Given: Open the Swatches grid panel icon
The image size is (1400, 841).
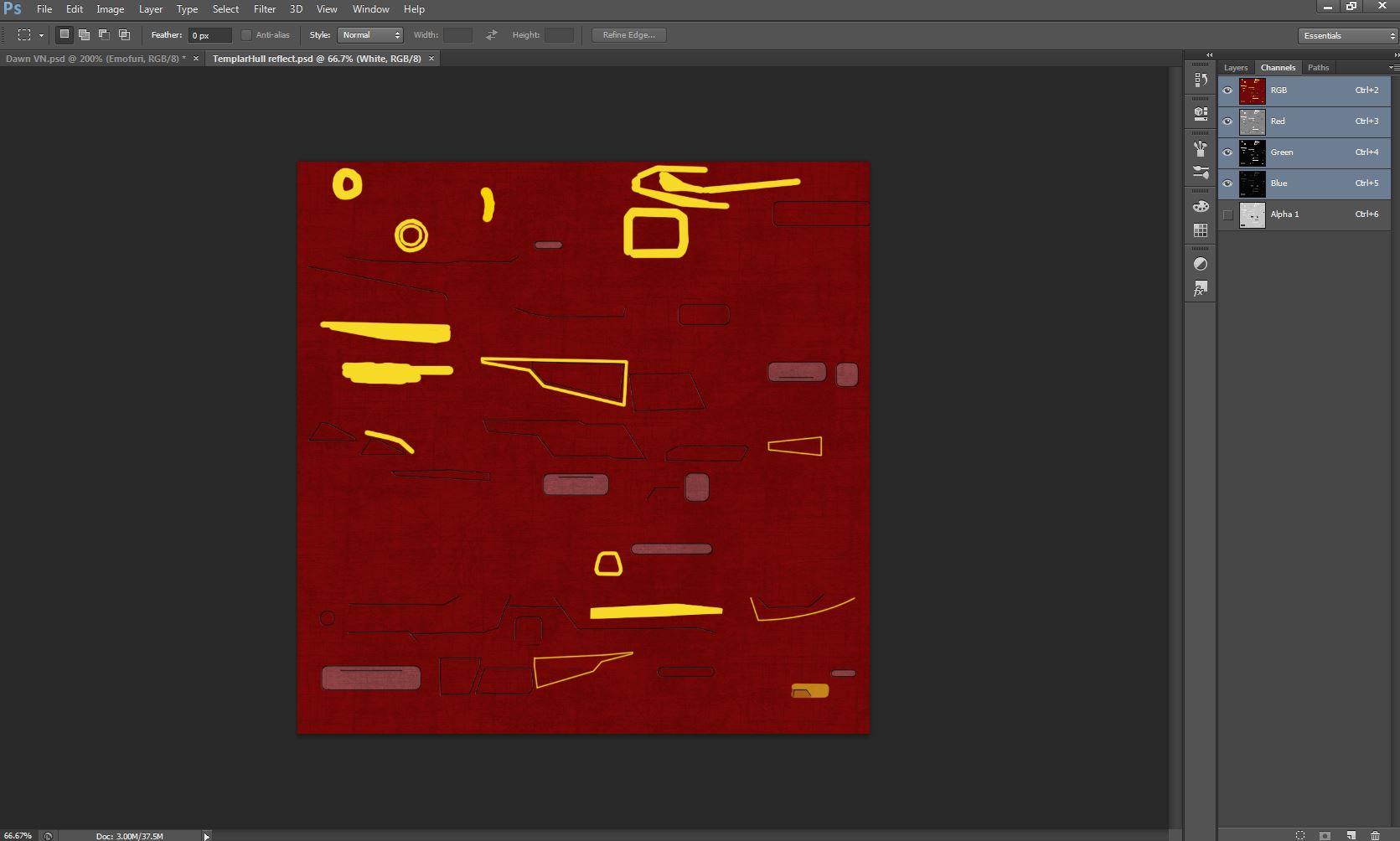Looking at the screenshot, I should (1201, 230).
